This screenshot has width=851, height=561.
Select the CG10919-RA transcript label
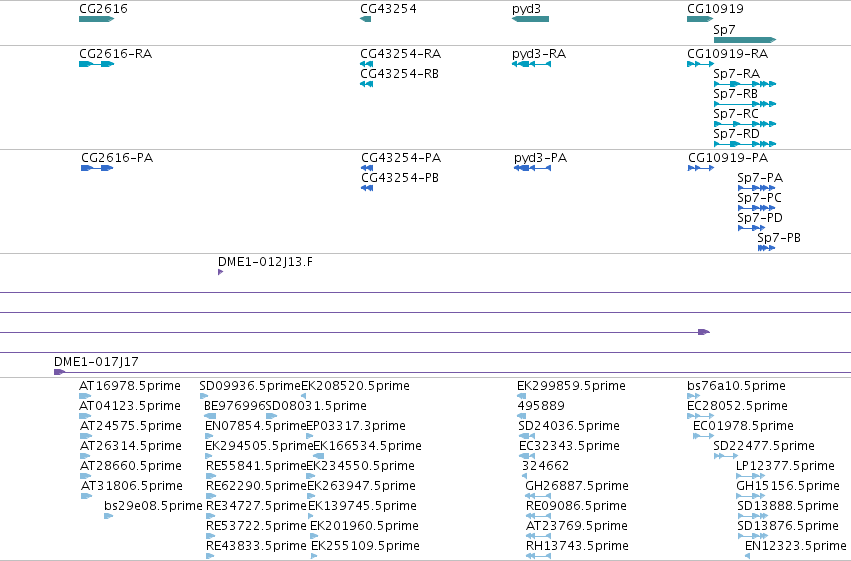click(x=728, y=54)
